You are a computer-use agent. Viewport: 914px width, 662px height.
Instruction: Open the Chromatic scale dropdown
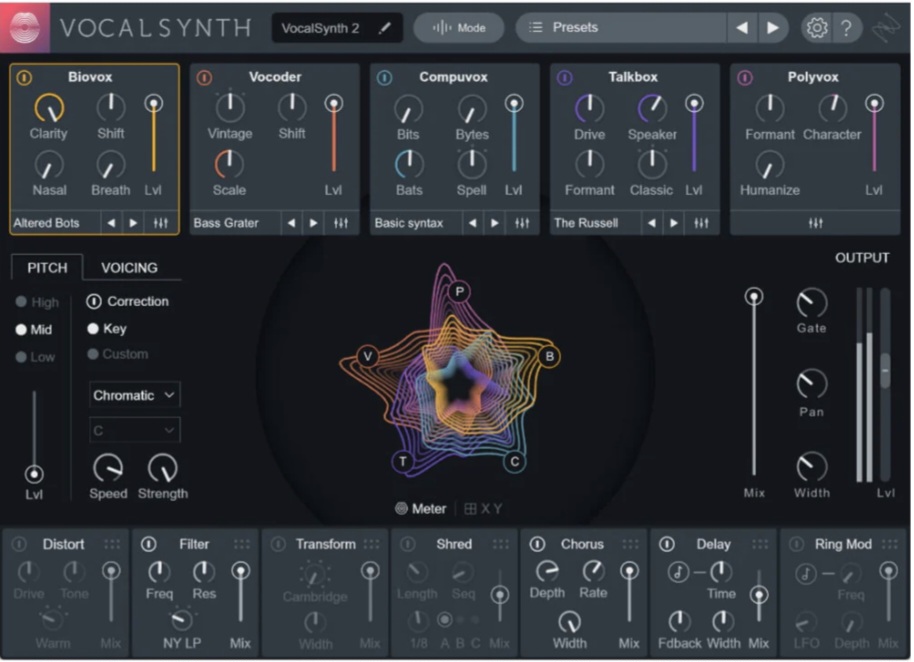[x=135, y=395]
